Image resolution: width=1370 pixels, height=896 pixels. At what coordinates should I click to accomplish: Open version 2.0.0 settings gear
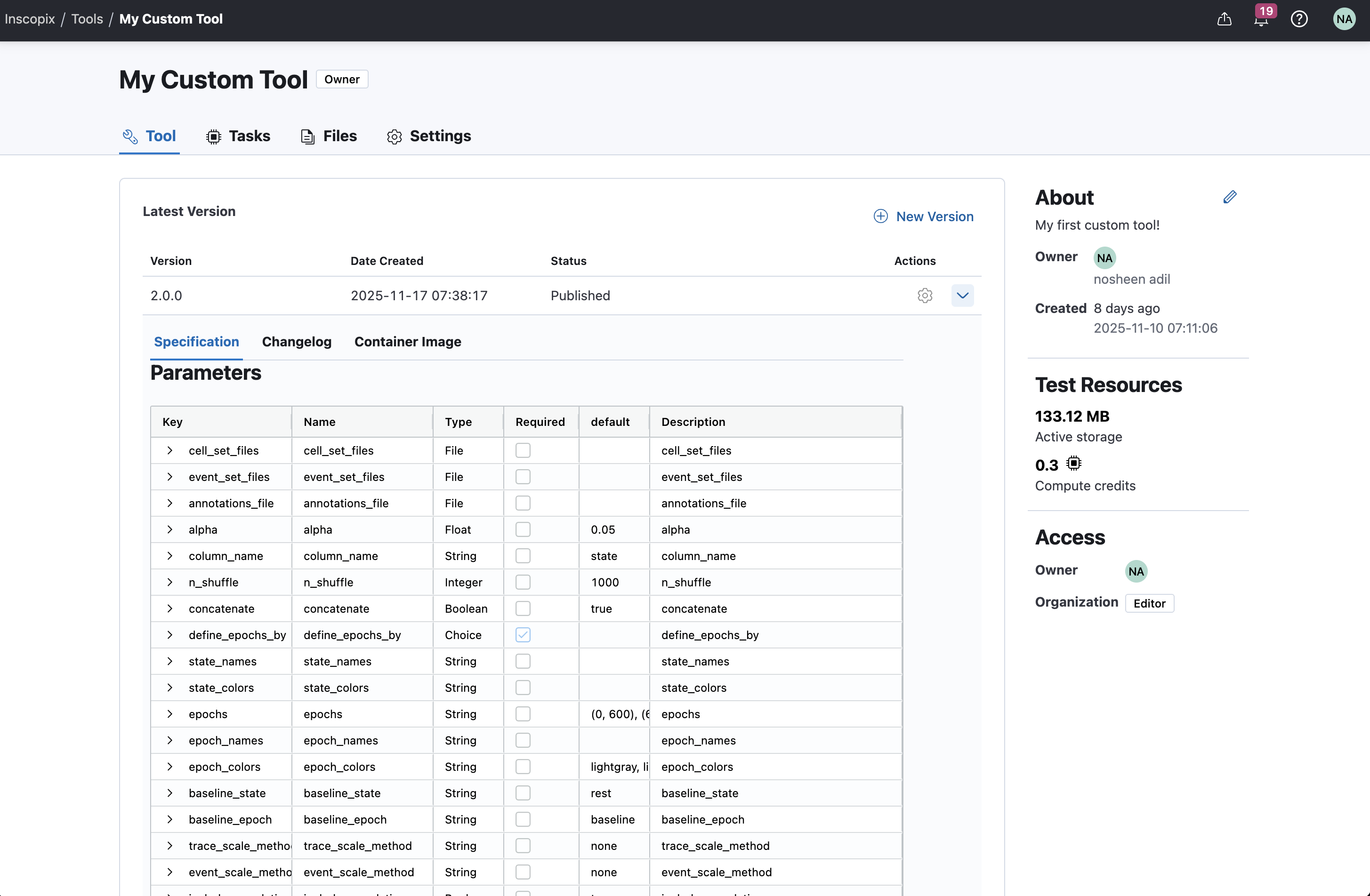[x=925, y=295]
